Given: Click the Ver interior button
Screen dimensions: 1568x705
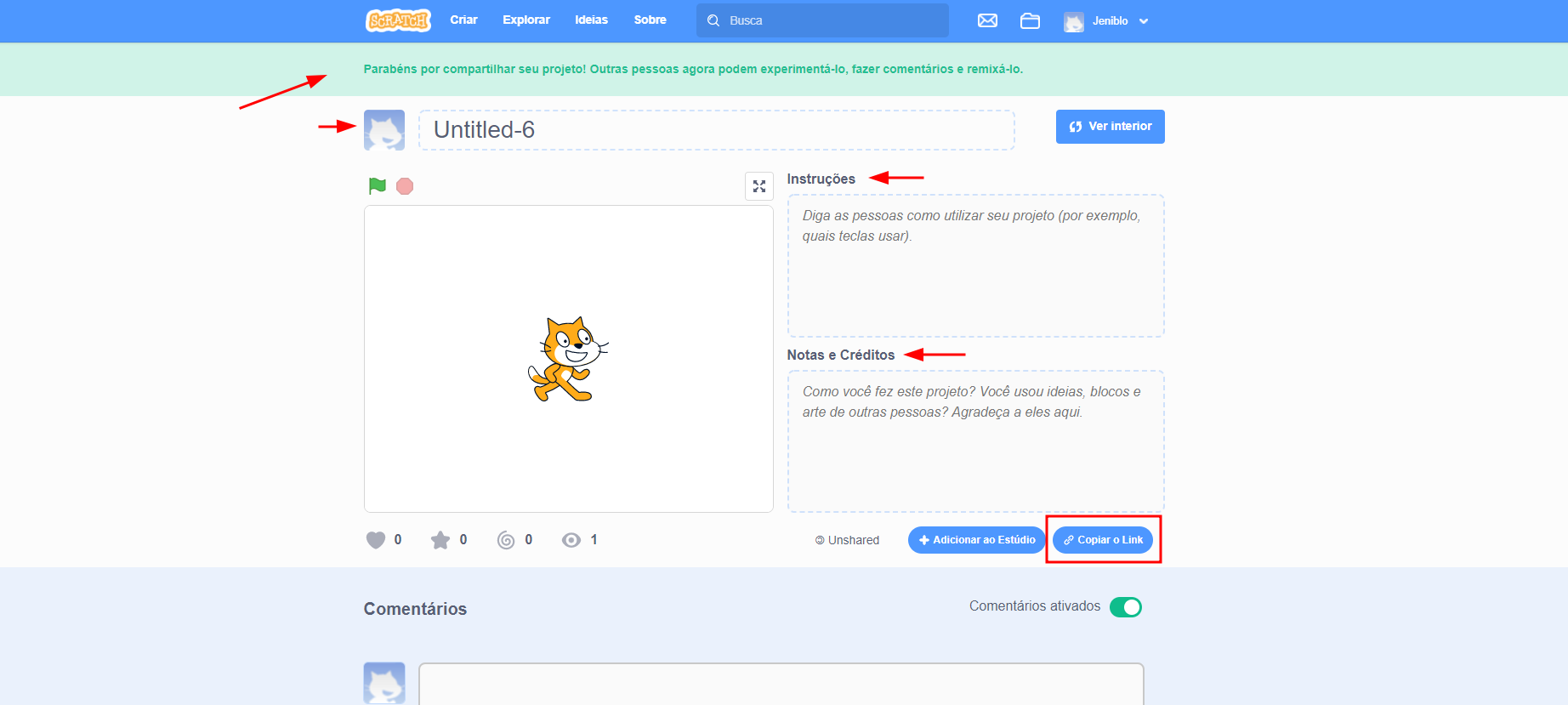Looking at the screenshot, I should 1111,127.
